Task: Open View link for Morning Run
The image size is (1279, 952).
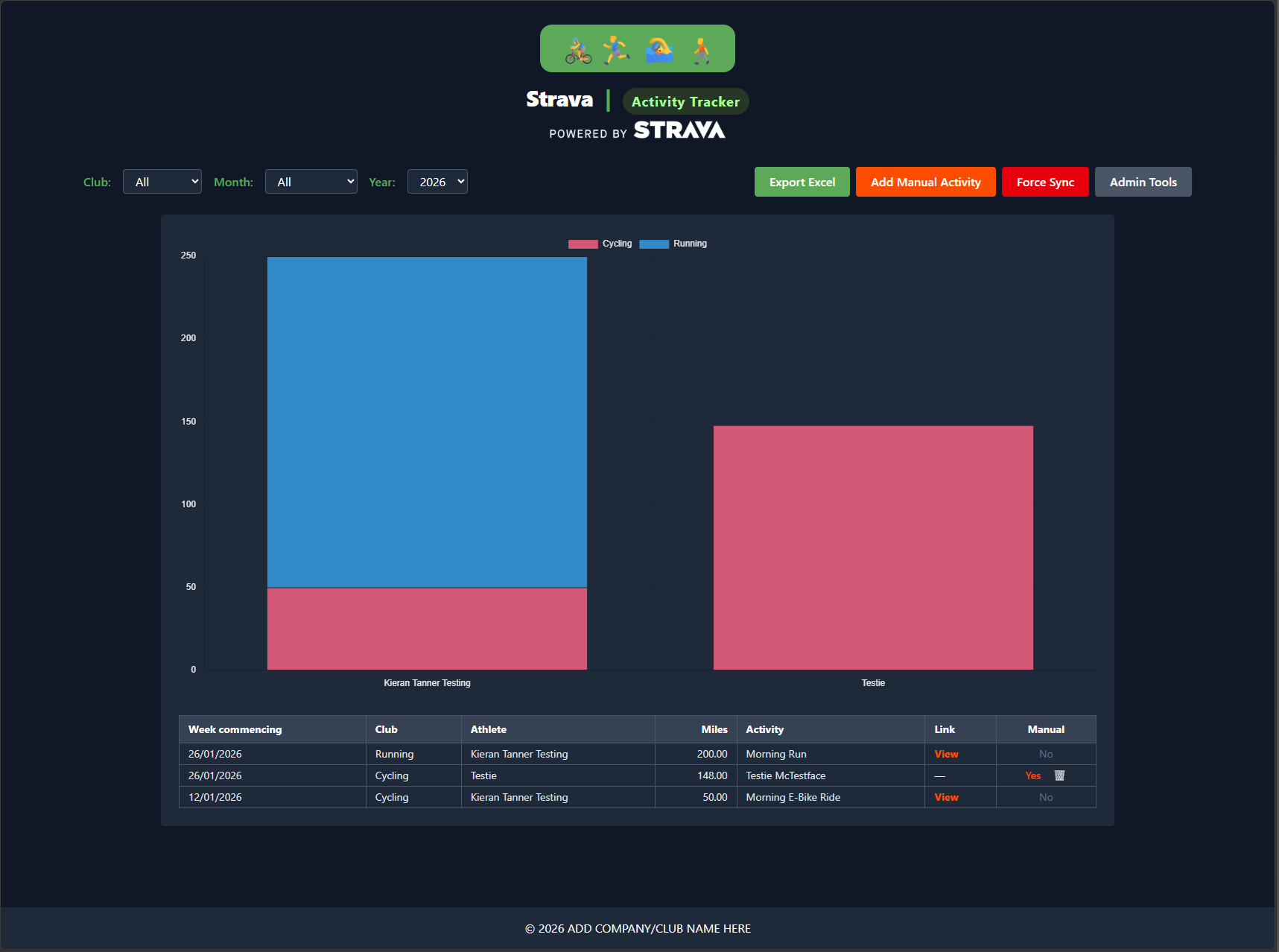Action: click(x=946, y=754)
